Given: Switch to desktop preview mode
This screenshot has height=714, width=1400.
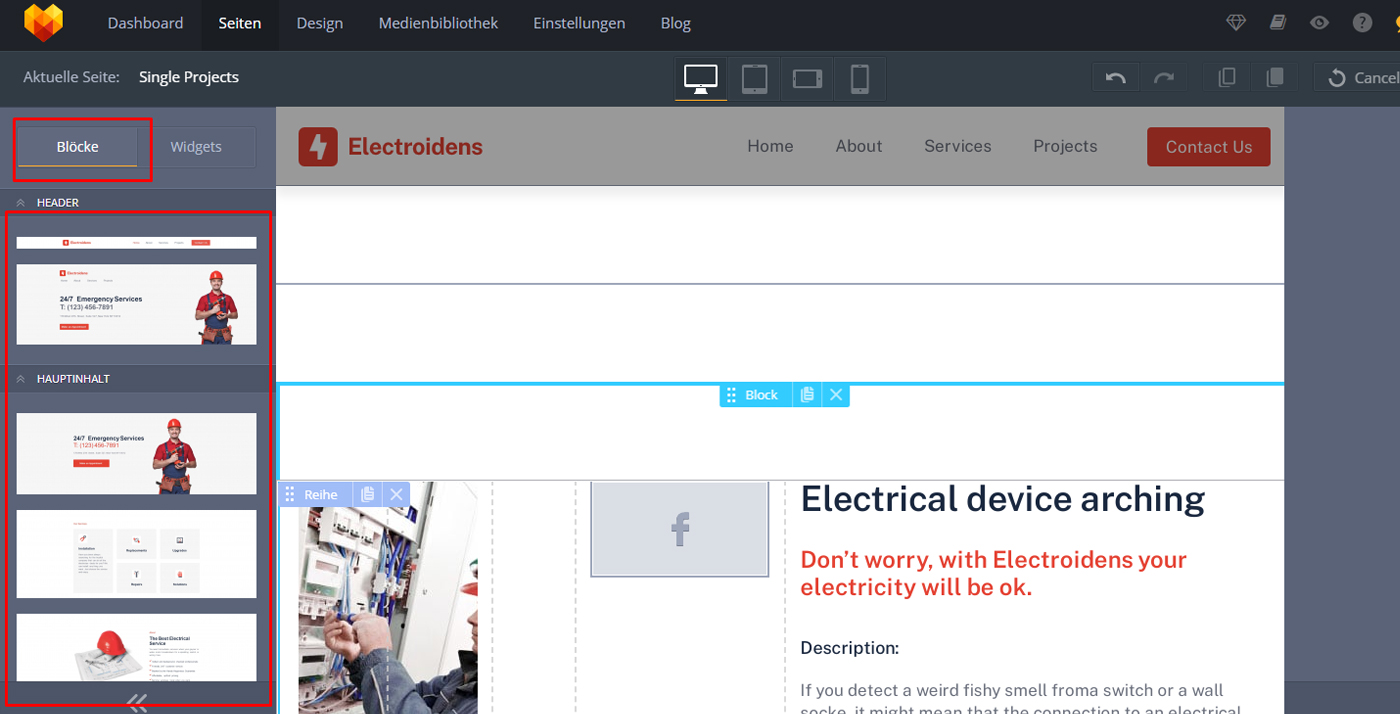Looking at the screenshot, I should [700, 78].
